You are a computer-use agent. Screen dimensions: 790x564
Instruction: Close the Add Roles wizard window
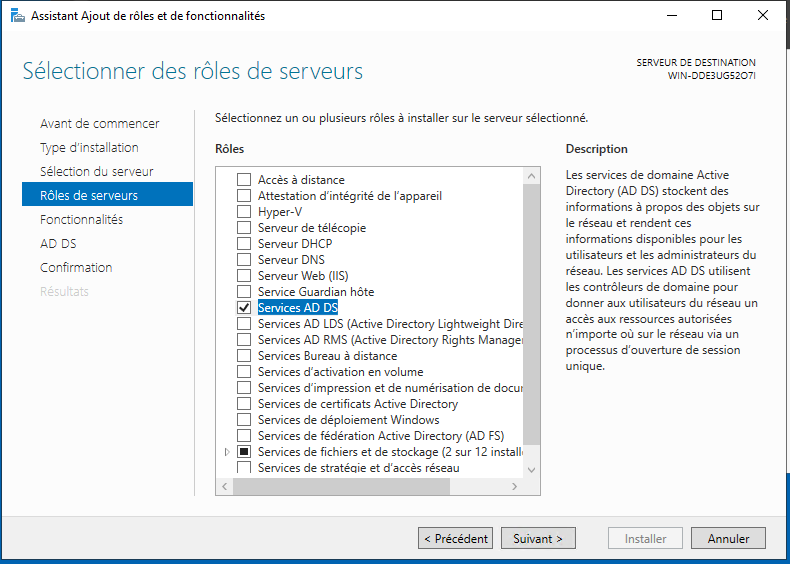[763, 16]
